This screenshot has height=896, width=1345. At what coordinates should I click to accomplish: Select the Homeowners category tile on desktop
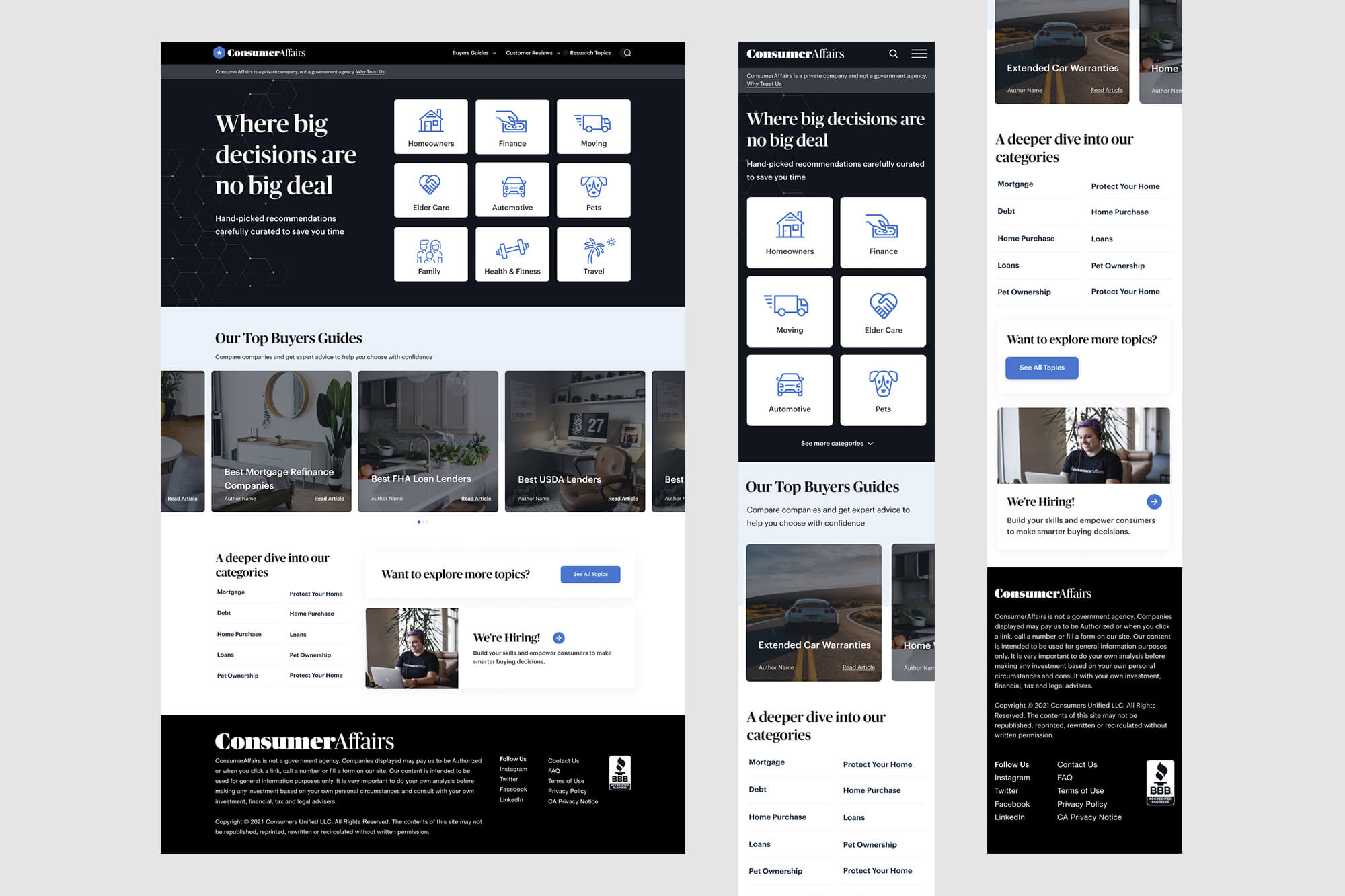431,127
